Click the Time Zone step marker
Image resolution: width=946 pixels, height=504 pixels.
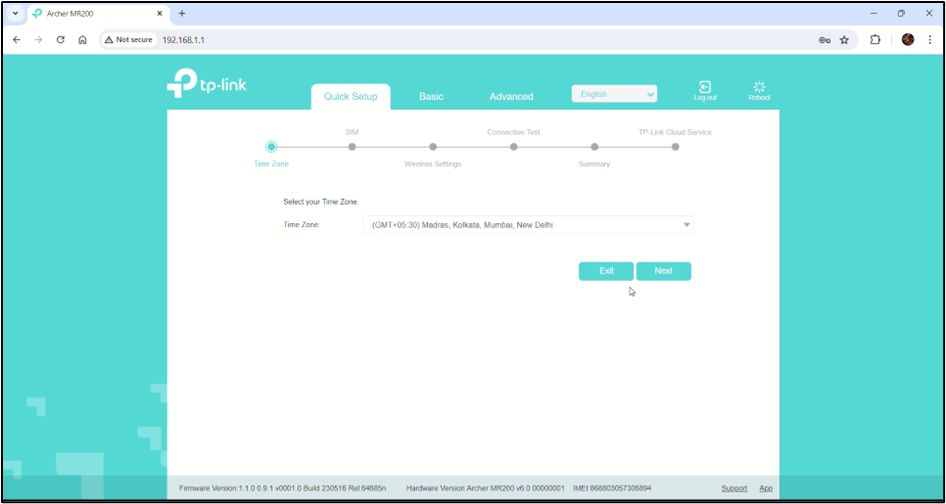pos(271,147)
